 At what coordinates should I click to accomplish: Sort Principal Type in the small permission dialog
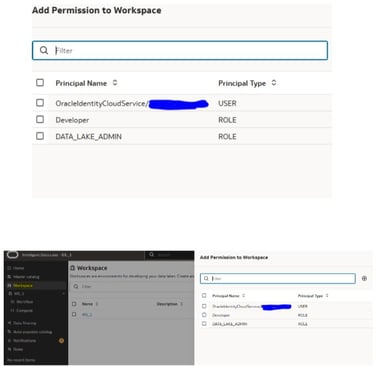(327, 296)
